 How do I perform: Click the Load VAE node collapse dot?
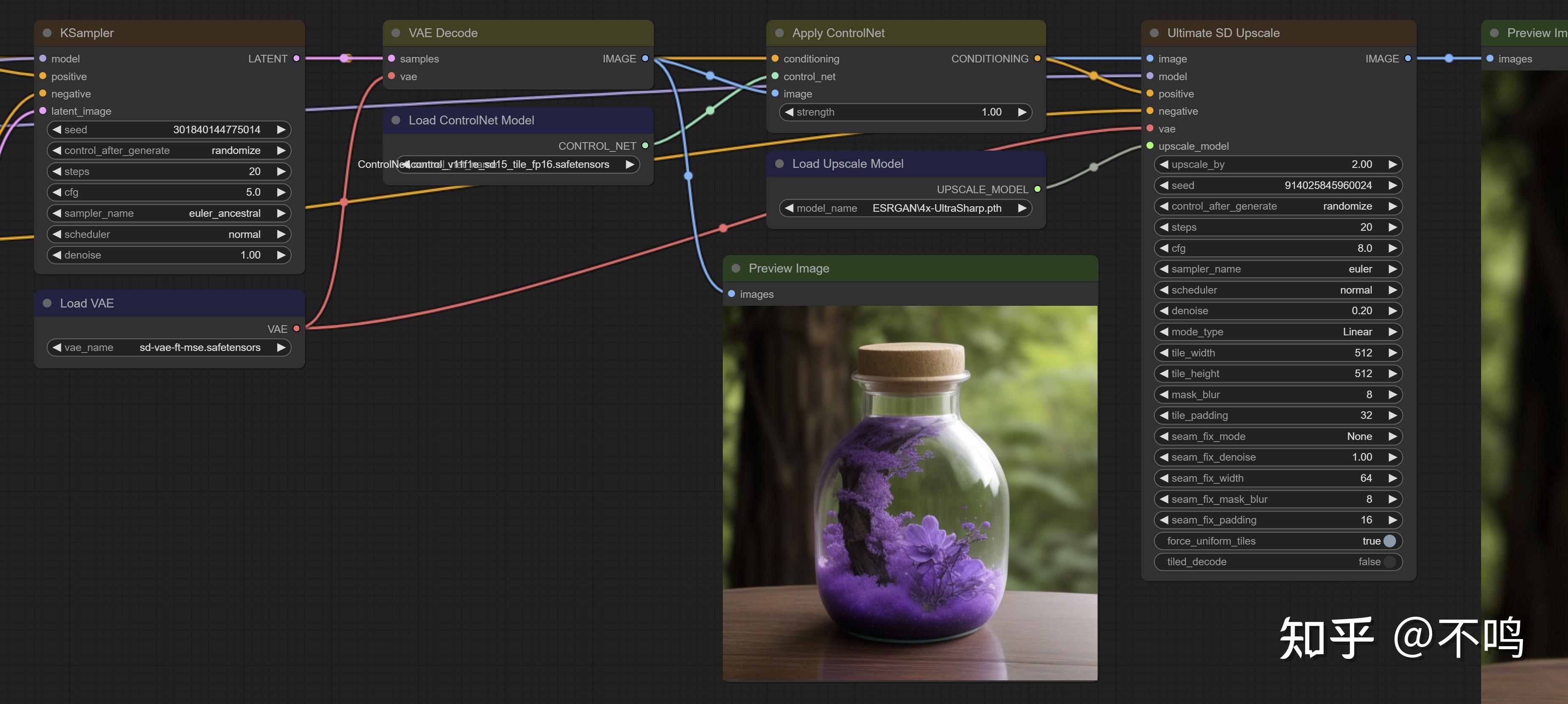(x=47, y=303)
